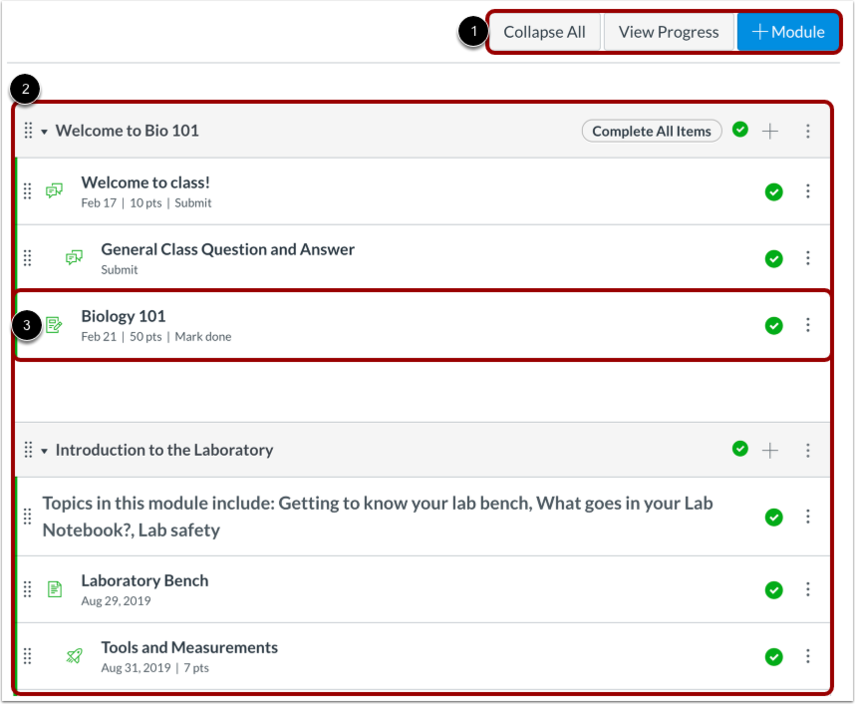Open options menu for Welcome to Bio 101 module
Image resolution: width=855 pixels, height=704 pixels.
pos(808,131)
